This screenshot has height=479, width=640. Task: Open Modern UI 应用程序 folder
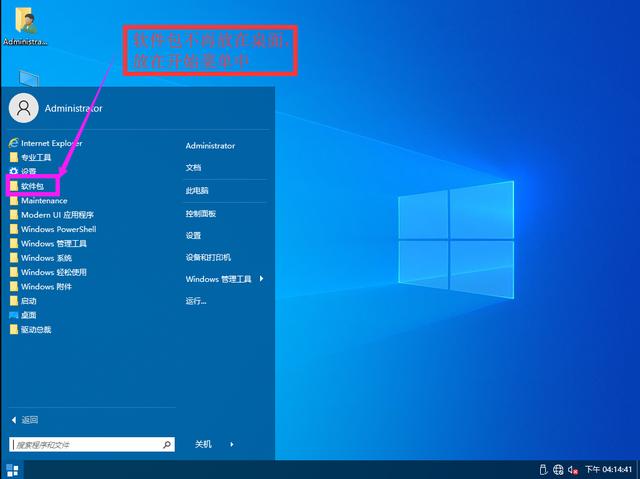pos(52,215)
